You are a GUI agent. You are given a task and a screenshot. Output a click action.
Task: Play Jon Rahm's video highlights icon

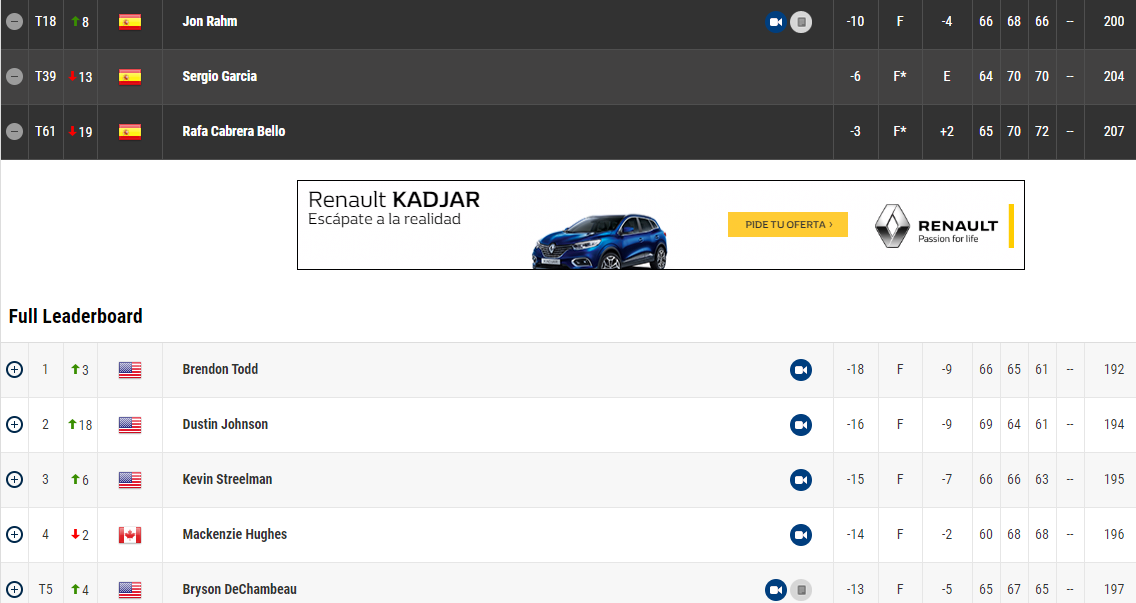coord(775,22)
